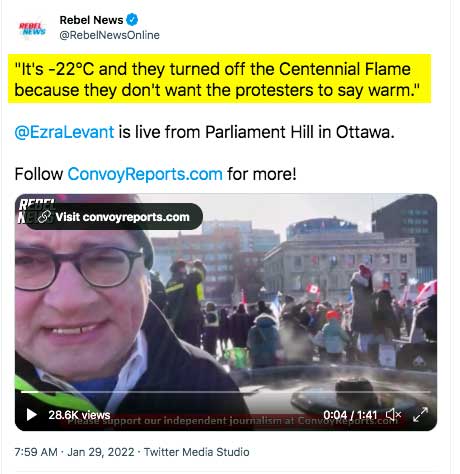Image resolution: width=460 pixels, height=474 pixels.
Task: Click the 0:04 / 1:41 time indicator
Action: 350,415
